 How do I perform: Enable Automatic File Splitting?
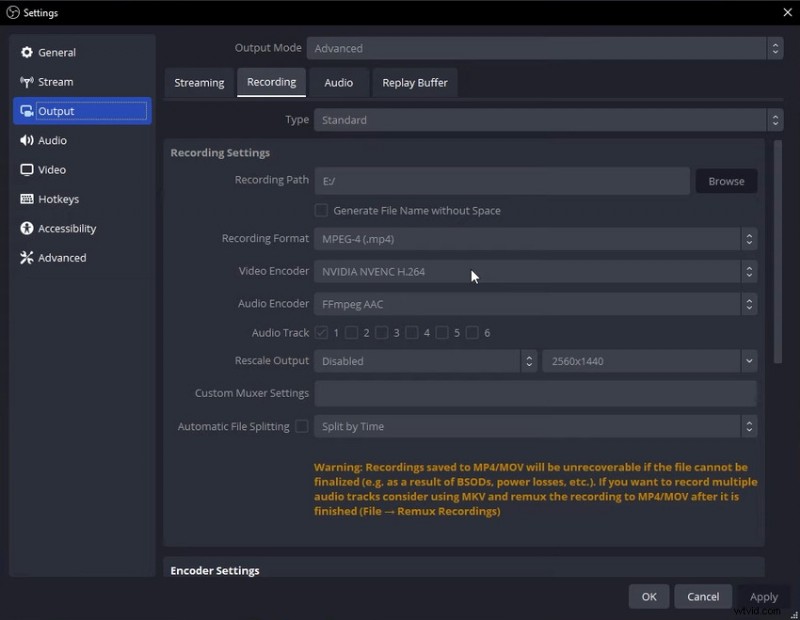303,425
